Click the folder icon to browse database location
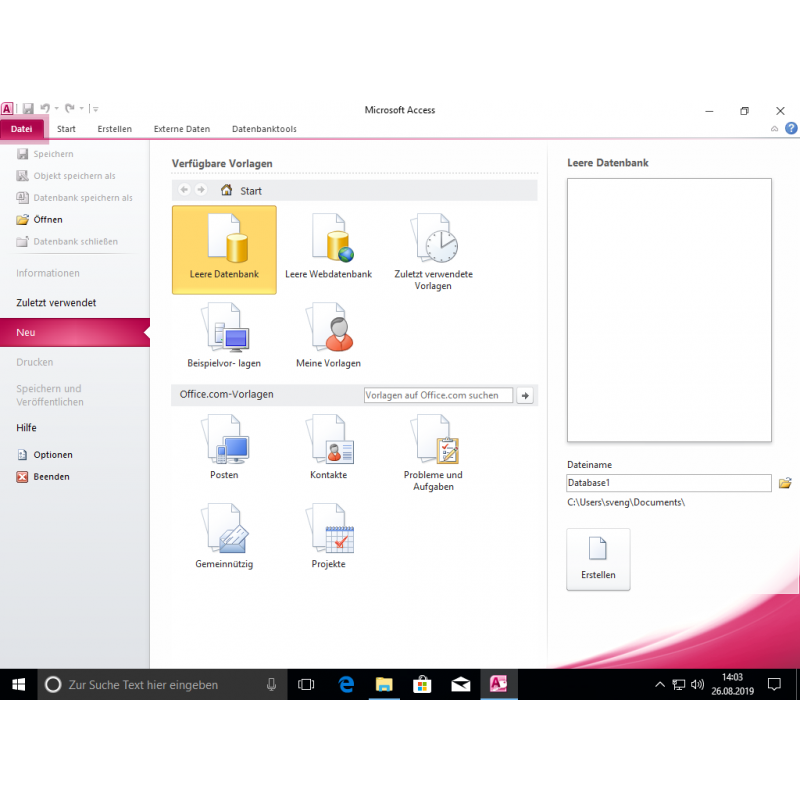Image resolution: width=800 pixels, height=800 pixels. pos(785,483)
